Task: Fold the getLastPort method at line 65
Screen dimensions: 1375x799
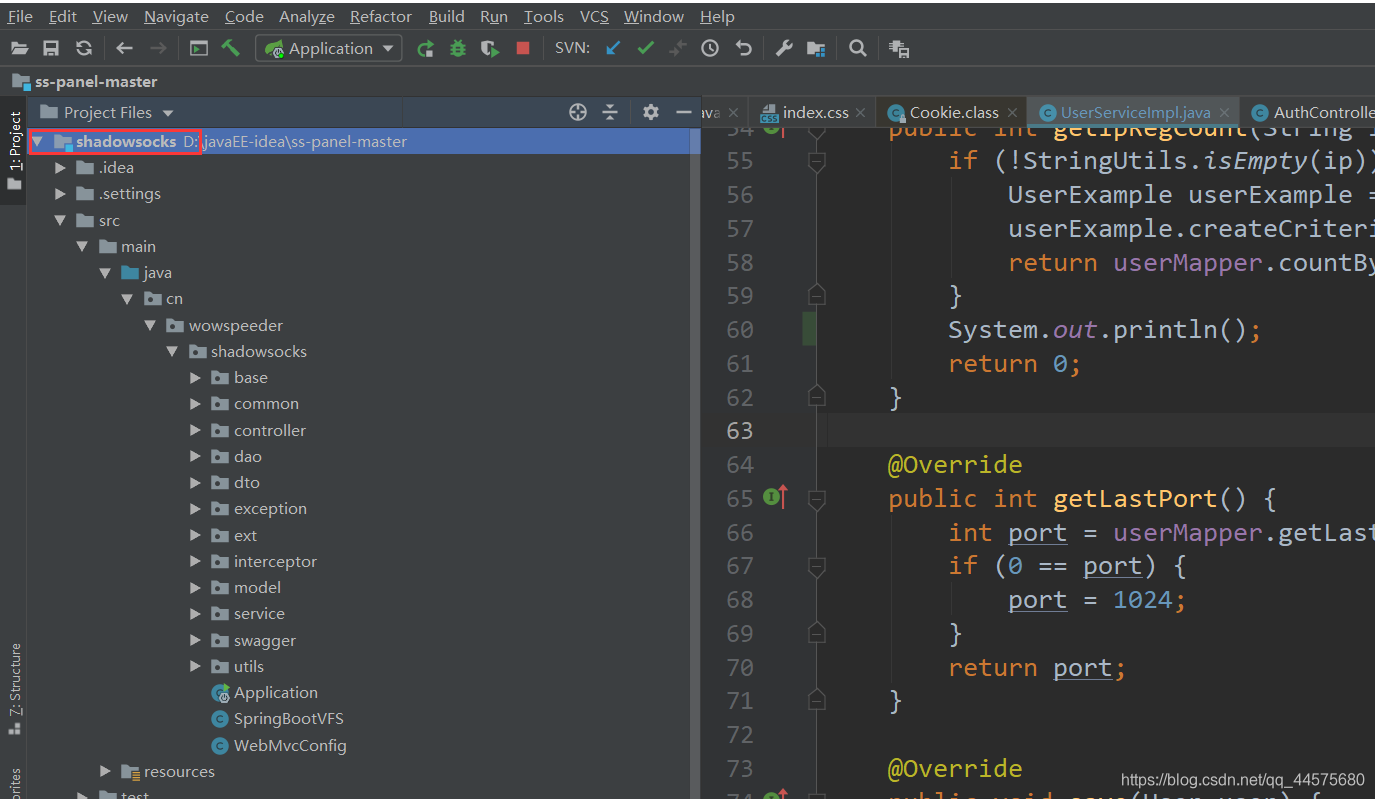Action: [817, 497]
